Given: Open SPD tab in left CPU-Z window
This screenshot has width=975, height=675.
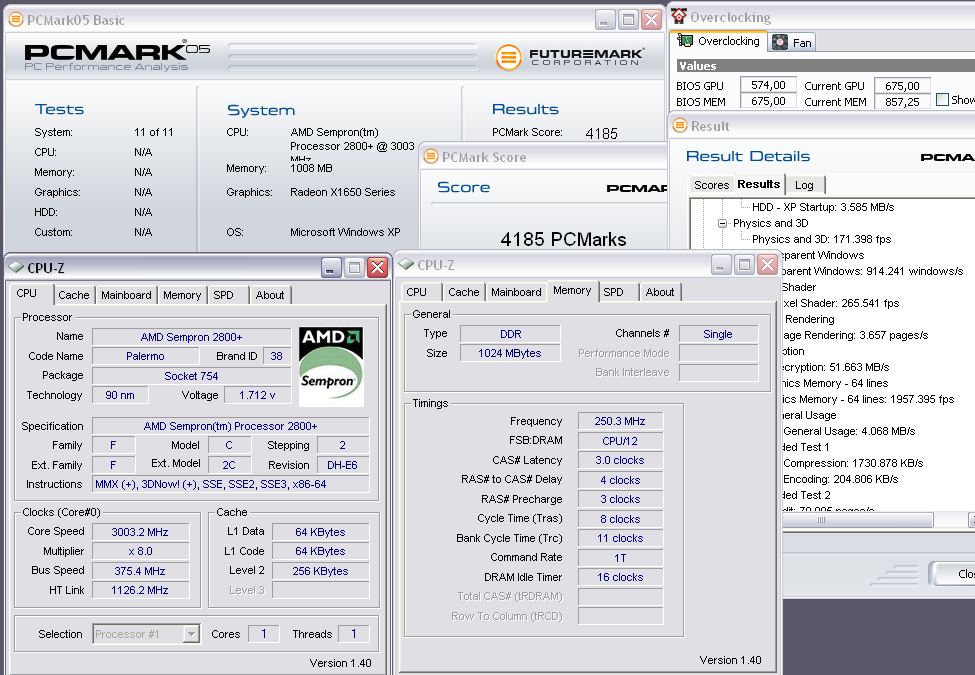Looking at the screenshot, I should [224, 295].
